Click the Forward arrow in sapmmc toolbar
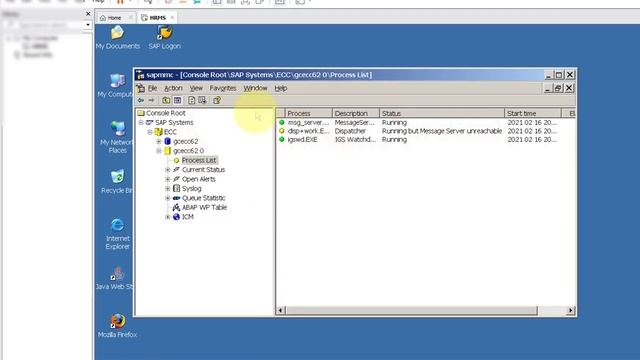The height and width of the screenshot is (360, 640). 151,100
